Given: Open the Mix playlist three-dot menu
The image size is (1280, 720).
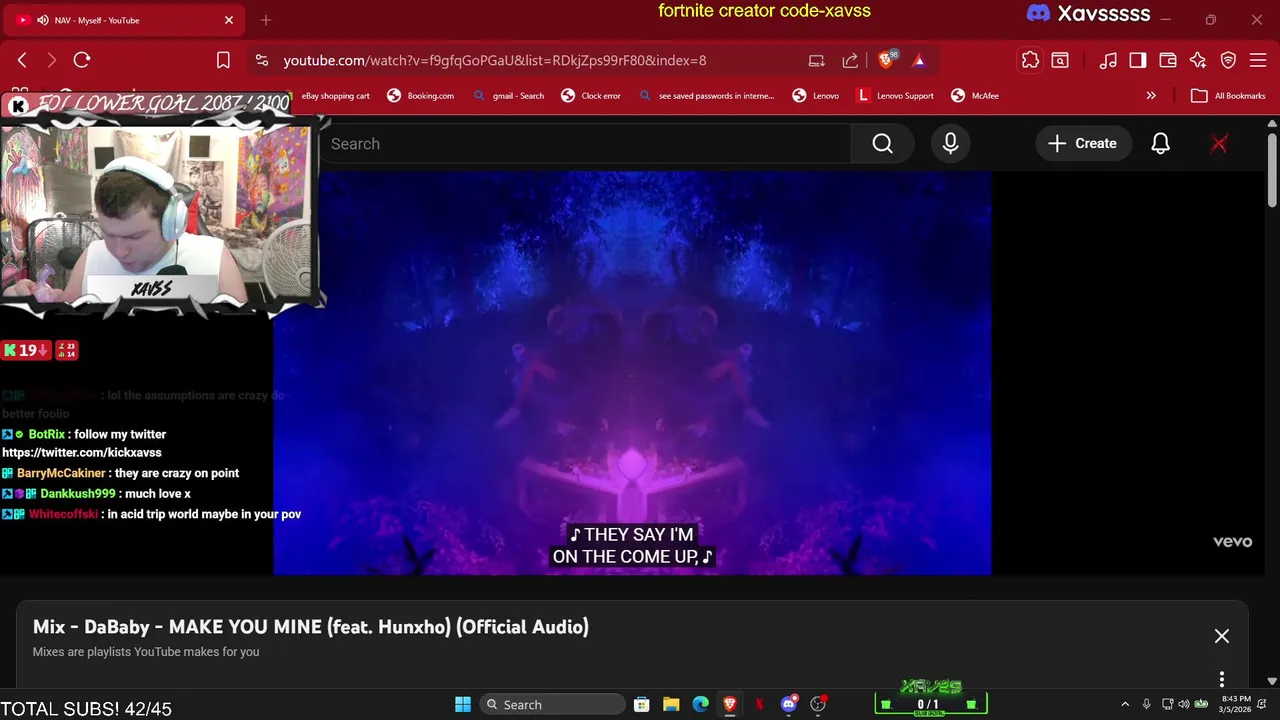Looking at the screenshot, I should click(x=1222, y=679).
